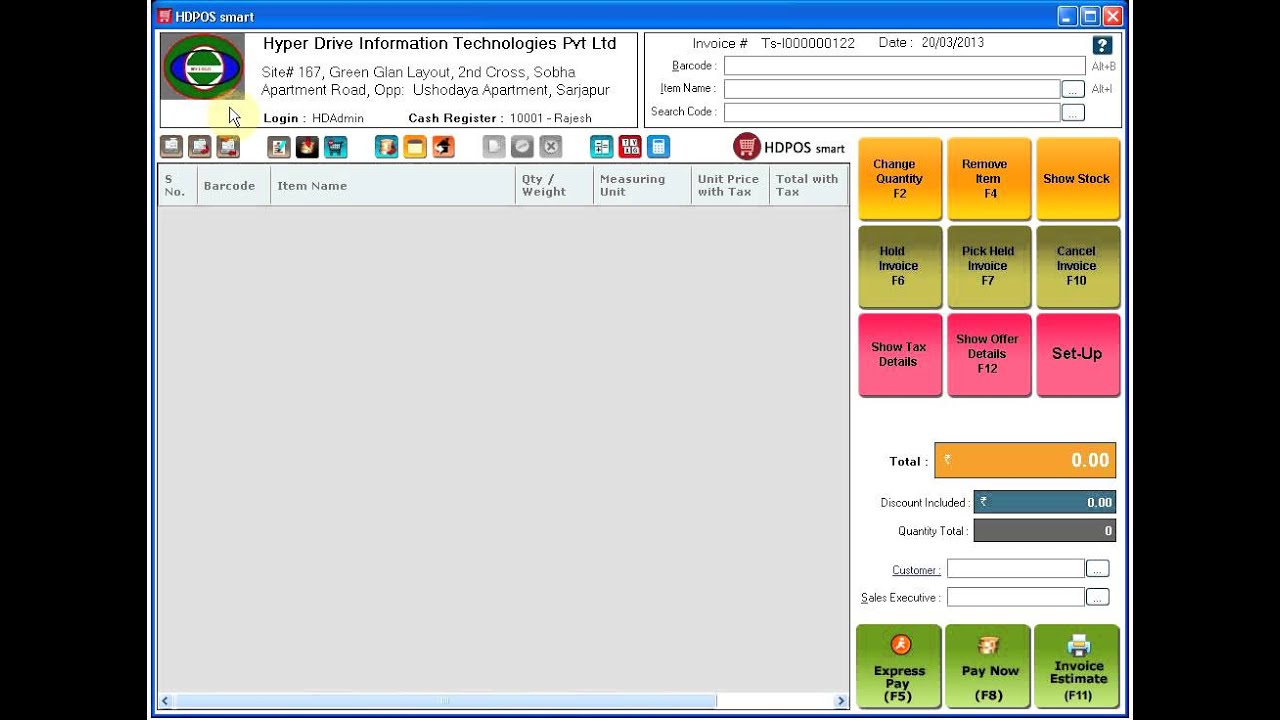Click the notepad with pencil toolbar icon
The width and height of the screenshot is (1280, 720).
(279, 147)
